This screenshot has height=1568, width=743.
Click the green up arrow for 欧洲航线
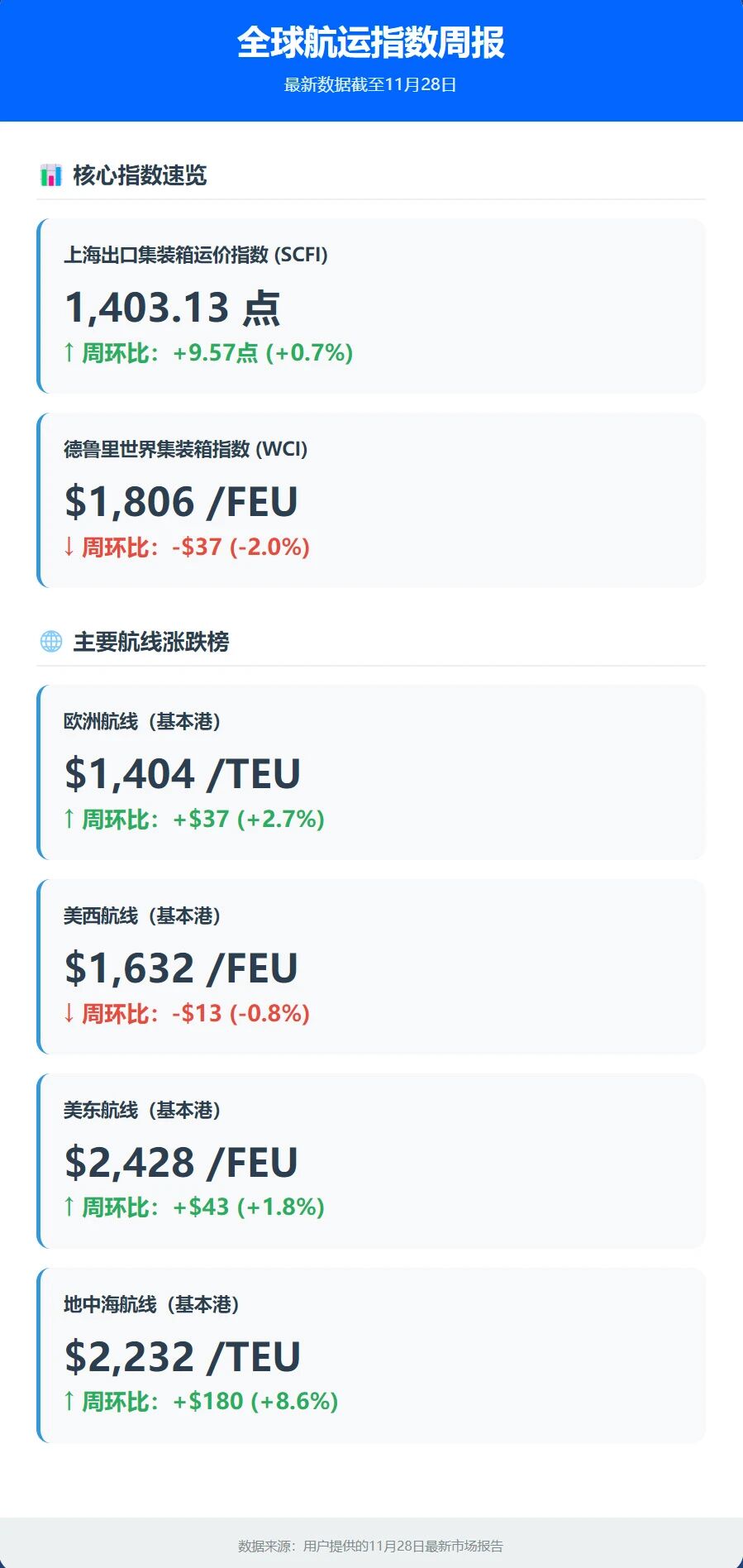point(69,820)
